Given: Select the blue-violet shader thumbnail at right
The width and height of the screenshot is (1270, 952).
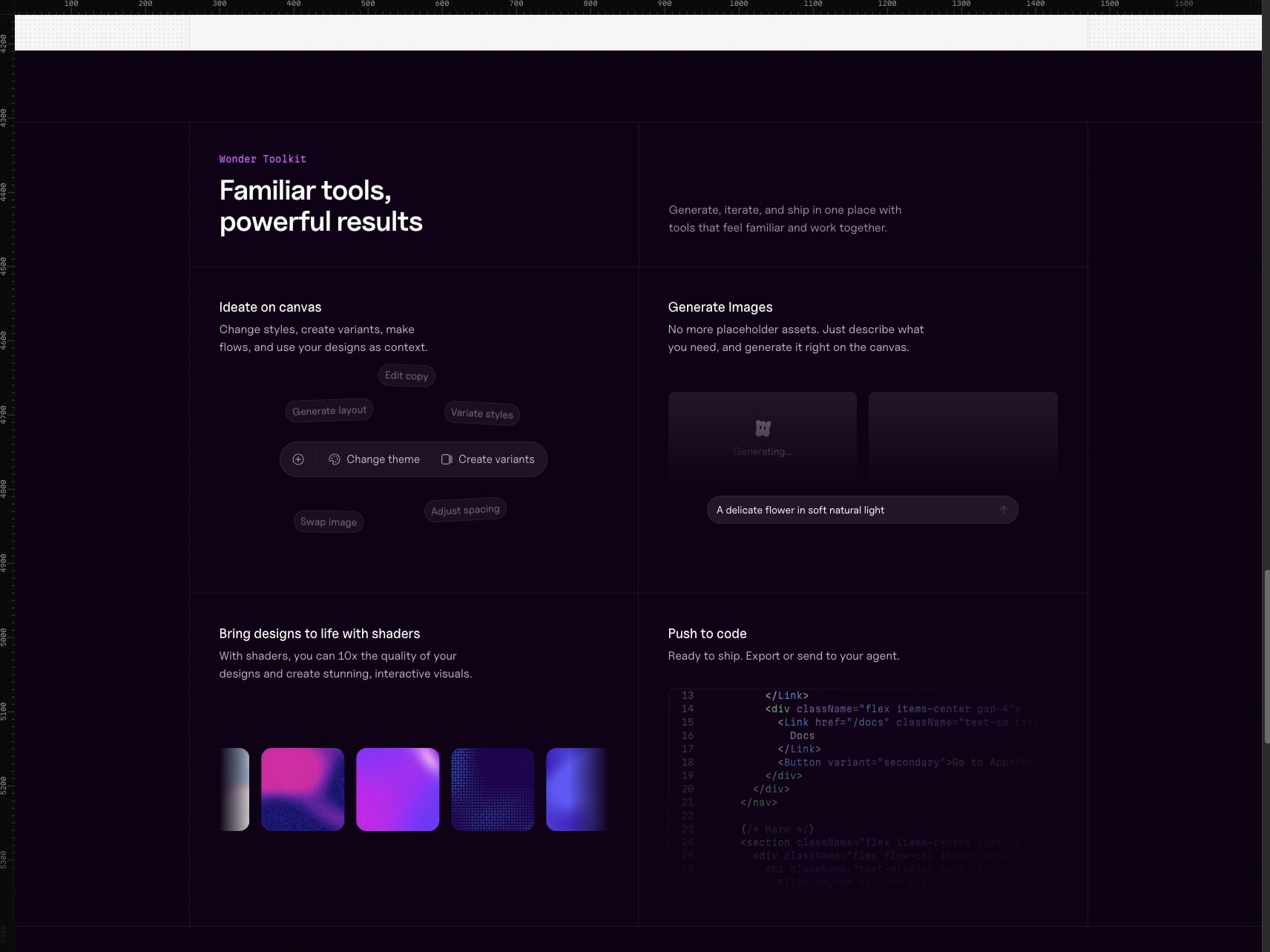Looking at the screenshot, I should 577,789.
